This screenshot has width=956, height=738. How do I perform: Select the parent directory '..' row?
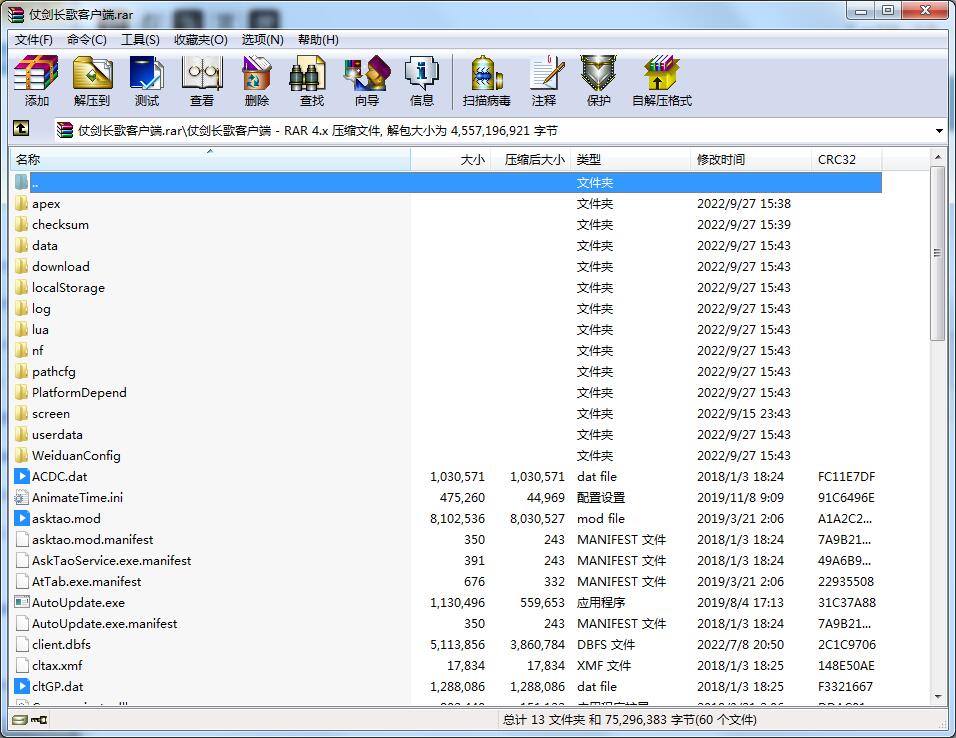click(447, 182)
